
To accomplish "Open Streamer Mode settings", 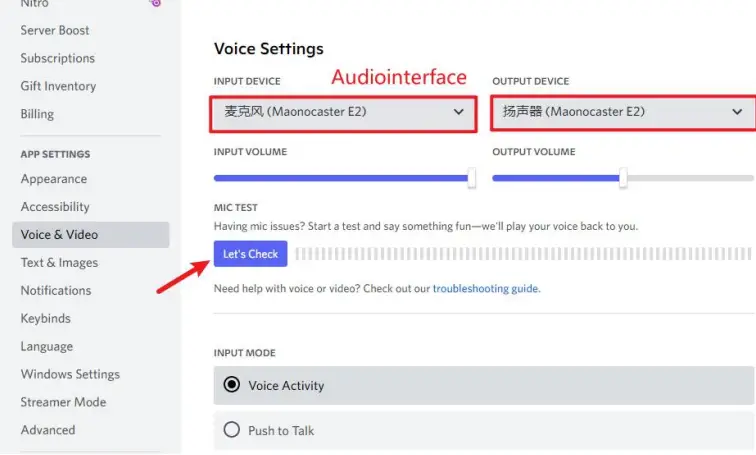I will pyautogui.click(x=63, y=402).
